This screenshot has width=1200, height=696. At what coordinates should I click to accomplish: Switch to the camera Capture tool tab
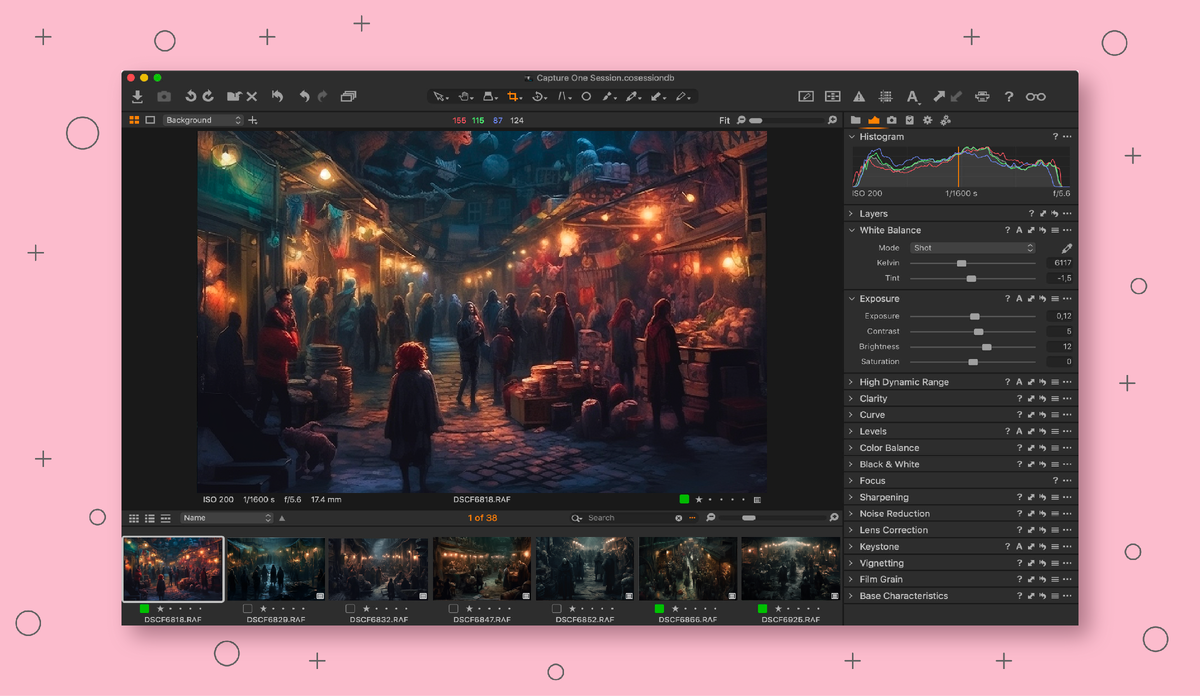(891, 120)
